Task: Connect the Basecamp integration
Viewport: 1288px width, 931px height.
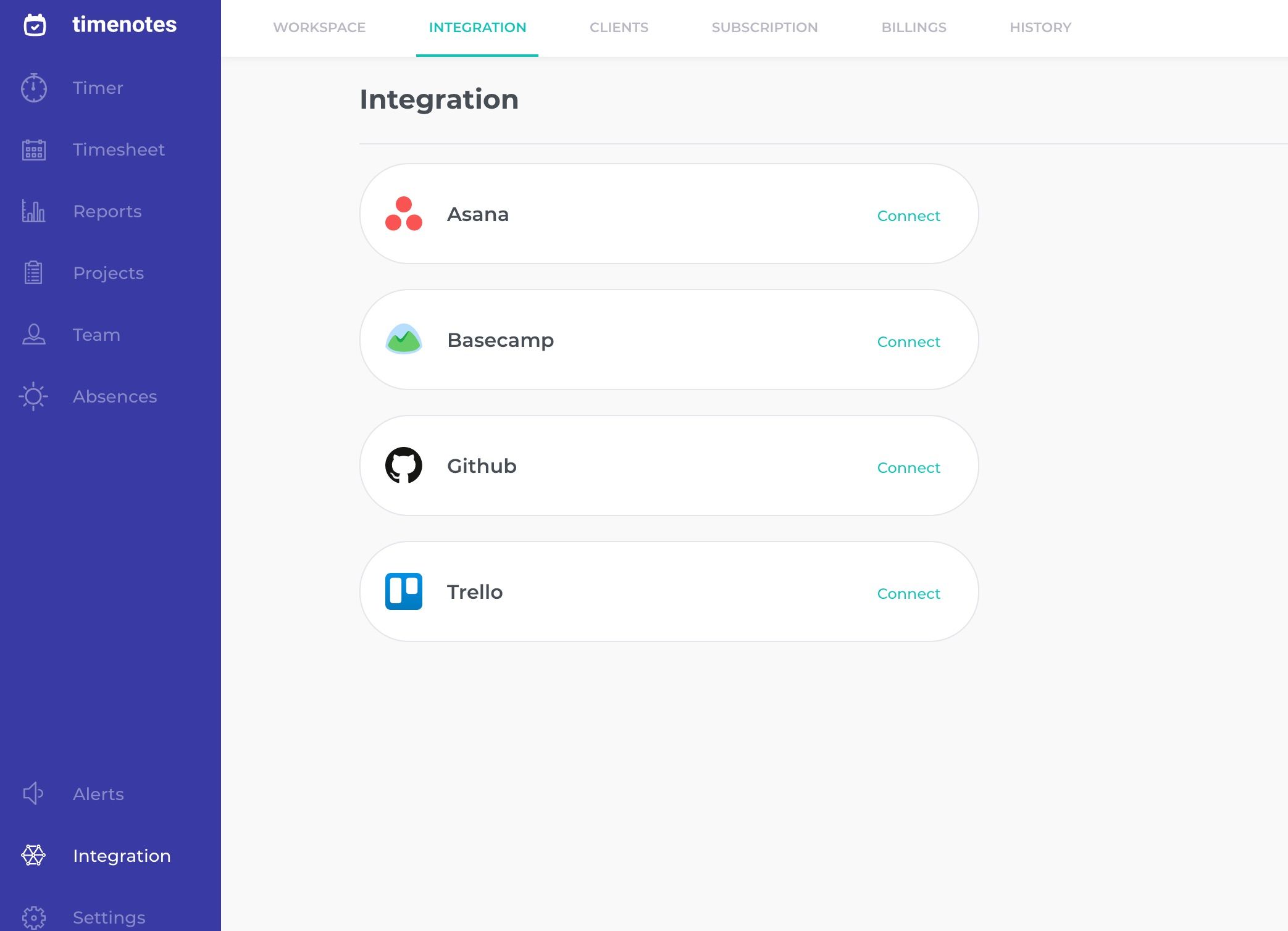Action: [908, 342]
